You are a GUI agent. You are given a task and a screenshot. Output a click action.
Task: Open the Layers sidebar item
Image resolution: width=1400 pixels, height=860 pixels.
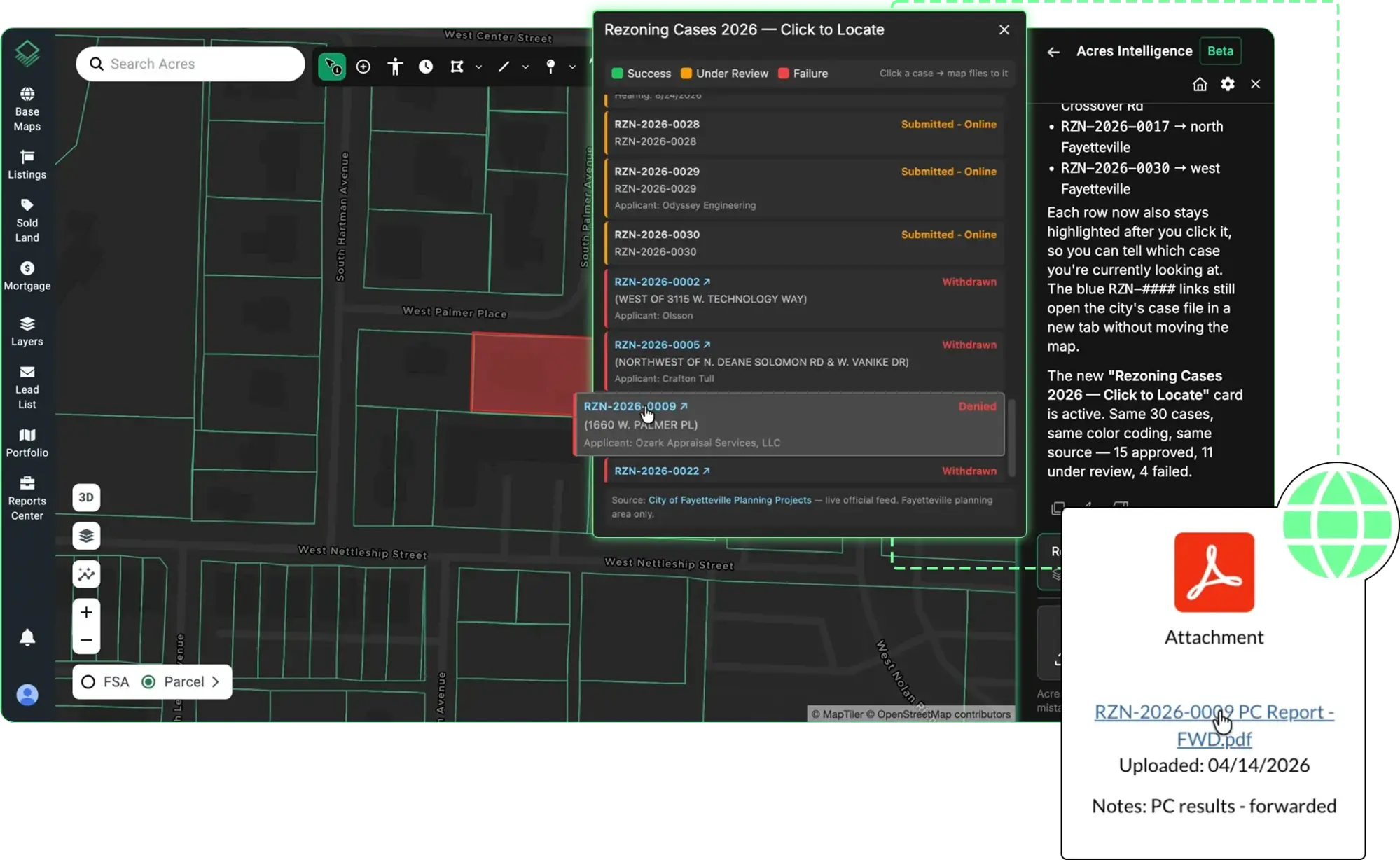tap(27, 332)
